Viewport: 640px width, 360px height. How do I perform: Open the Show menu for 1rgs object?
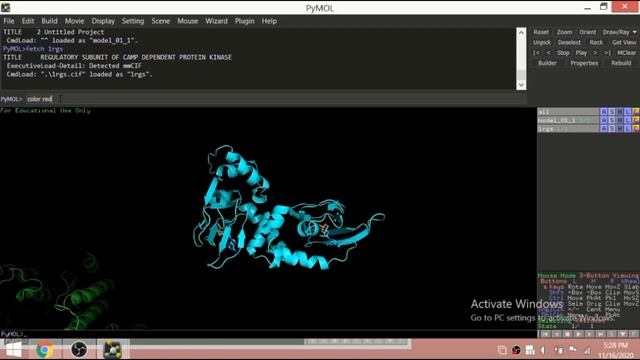click(x=611, y=129)
